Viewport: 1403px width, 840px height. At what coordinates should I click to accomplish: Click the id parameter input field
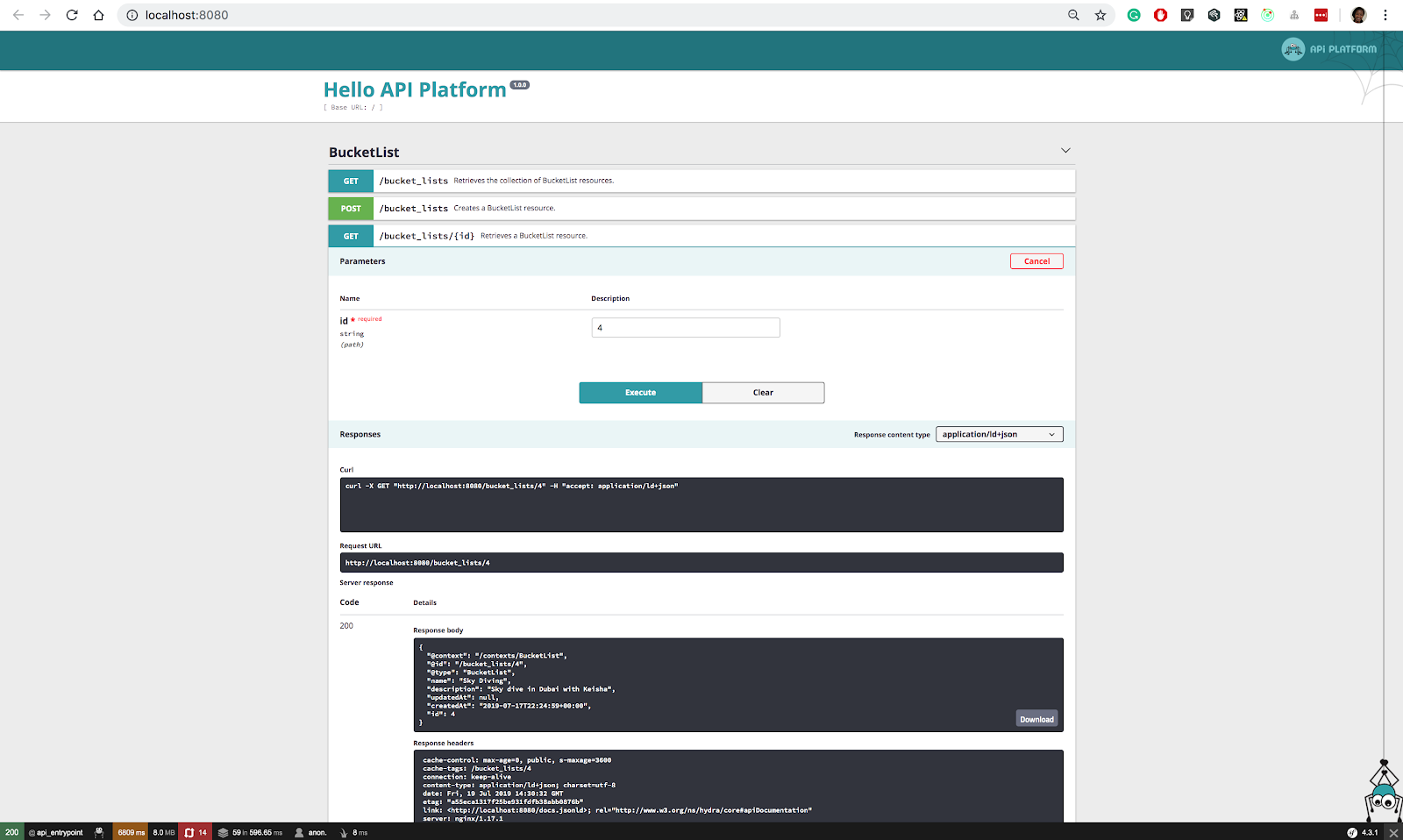point(686,328)
